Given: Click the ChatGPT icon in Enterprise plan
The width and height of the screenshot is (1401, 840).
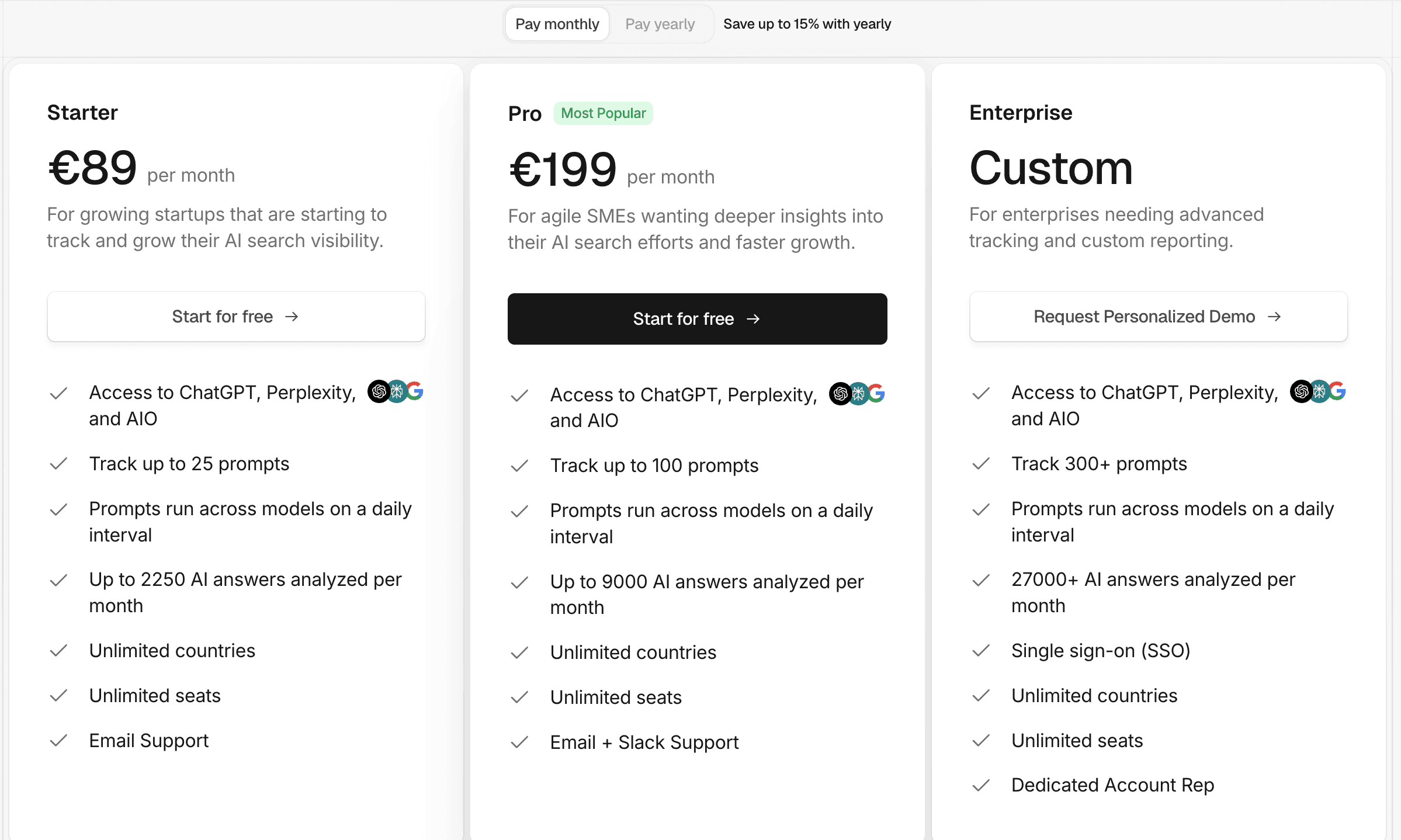Looking at the screenshot, I should coord(1301,391).
